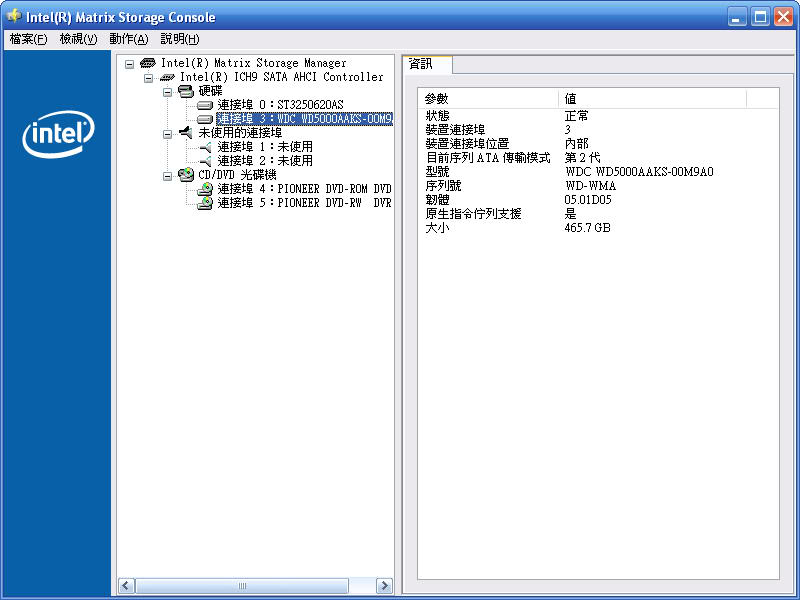Viewport: 800px width, 600px height.
Task: Click the 參數 column header
Action: tap(489, 98)
